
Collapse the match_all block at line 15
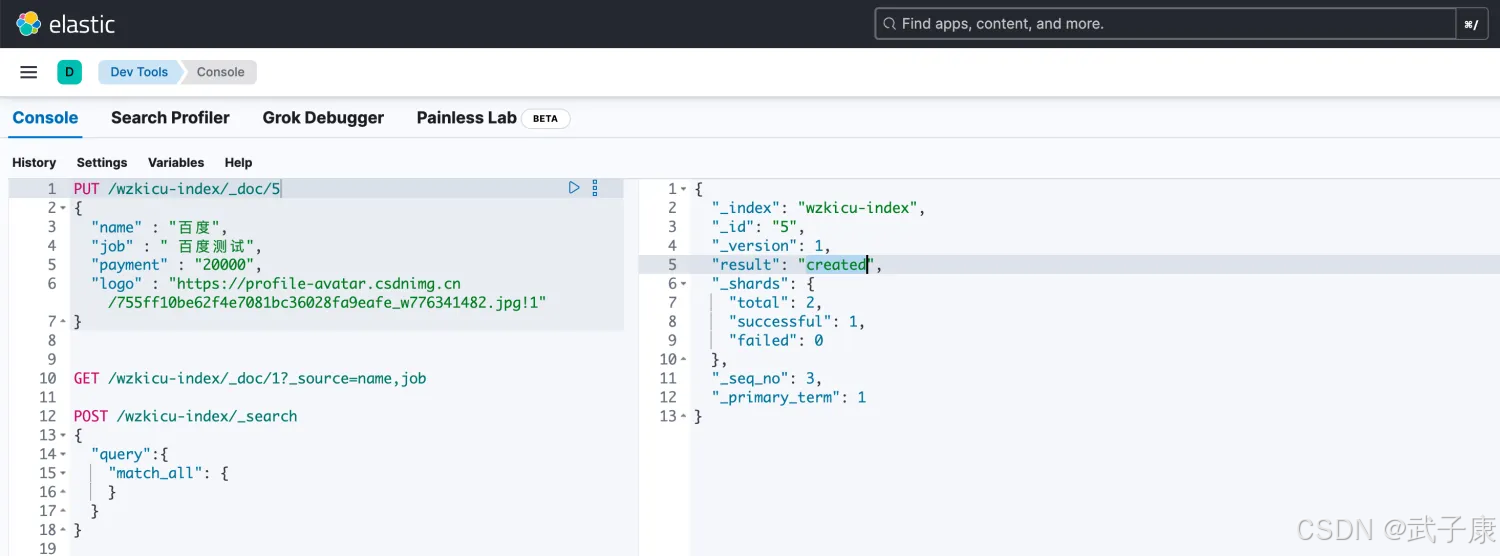(64, 473)
